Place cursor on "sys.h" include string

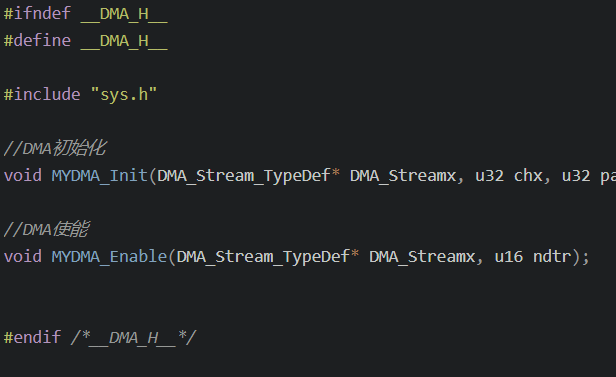(x=124, y=95)
